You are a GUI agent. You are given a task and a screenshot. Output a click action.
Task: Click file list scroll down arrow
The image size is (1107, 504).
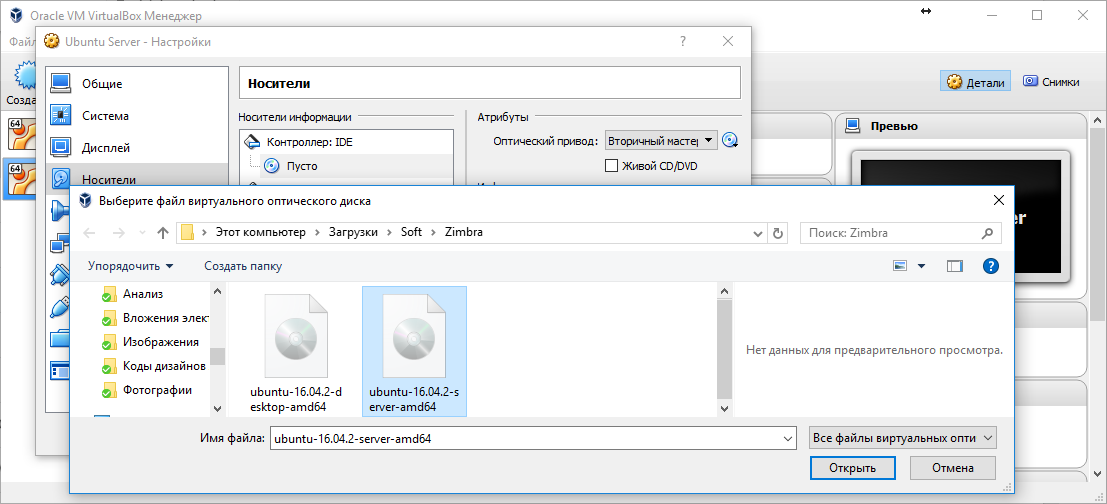724,409
